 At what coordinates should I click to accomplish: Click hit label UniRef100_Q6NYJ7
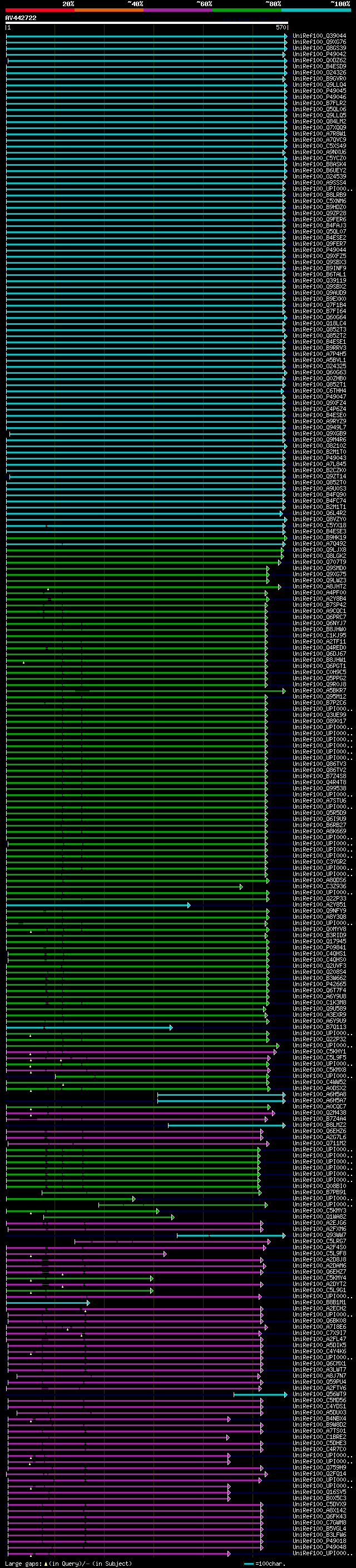(x=319, y=623)
